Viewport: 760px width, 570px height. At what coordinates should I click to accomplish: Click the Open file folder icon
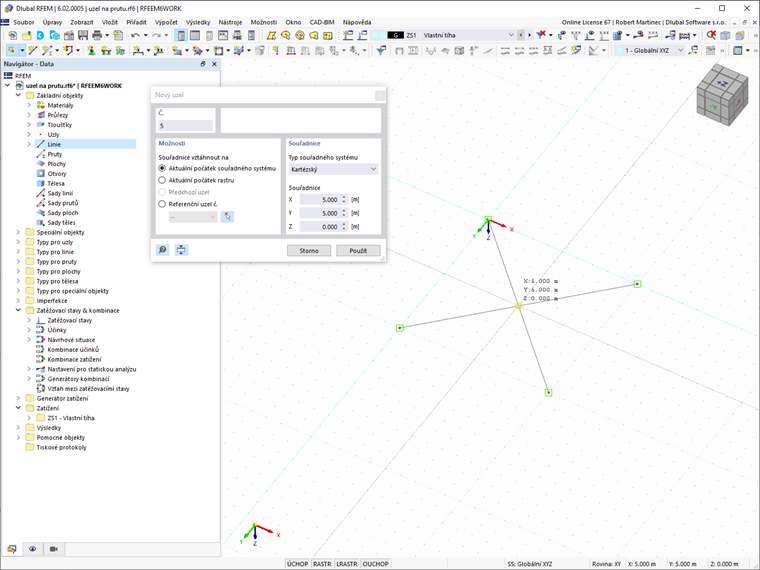pos(27,35)
